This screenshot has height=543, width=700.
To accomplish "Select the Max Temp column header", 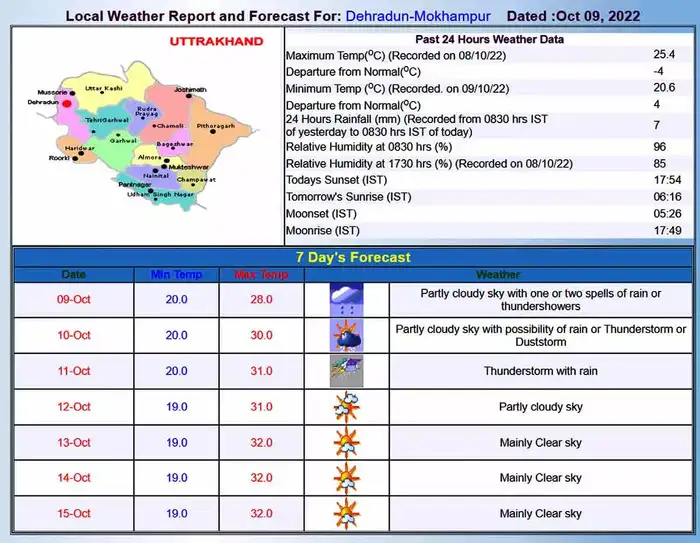I will (260, 274).
